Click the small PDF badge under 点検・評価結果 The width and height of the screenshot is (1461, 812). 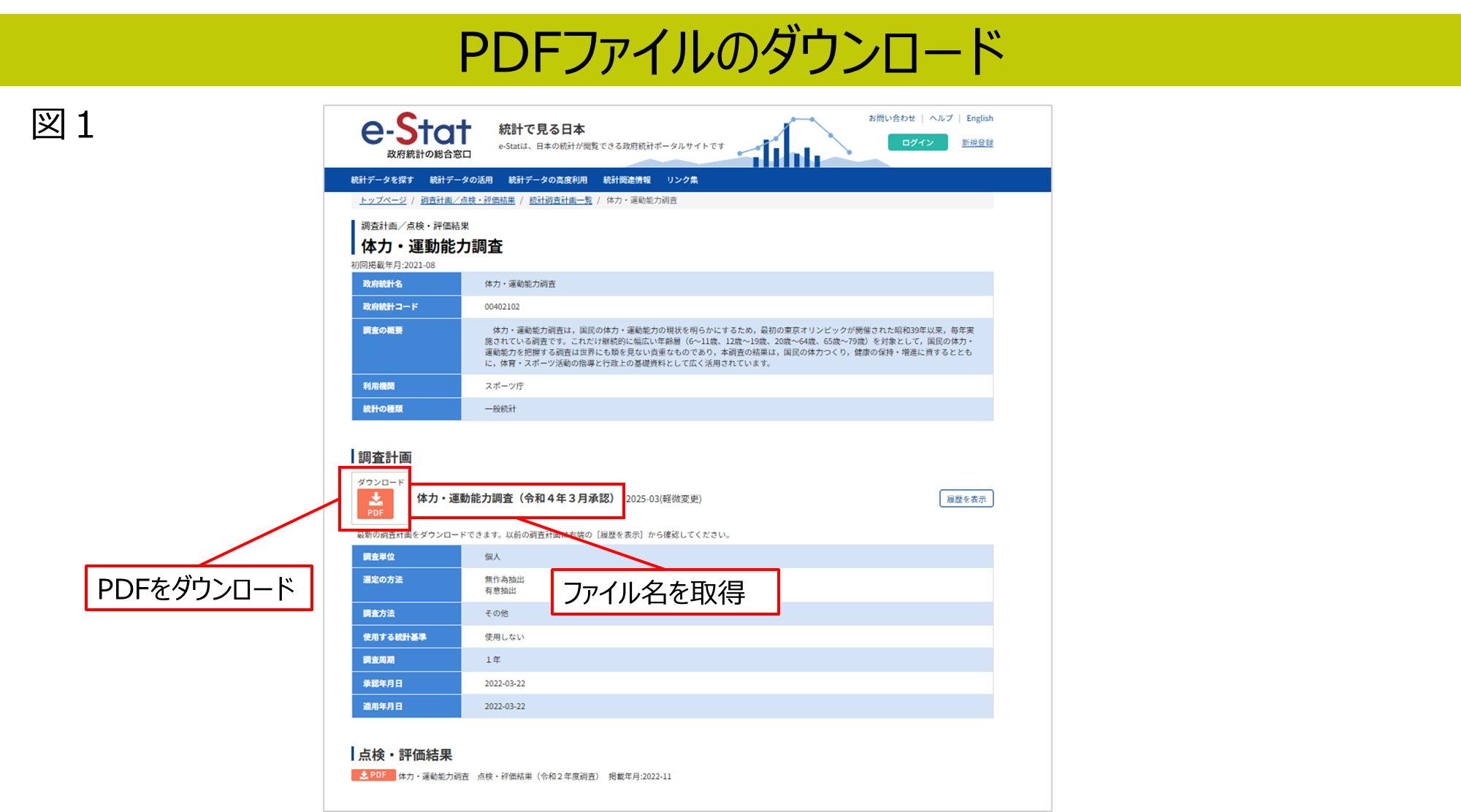tap(373, 775)
